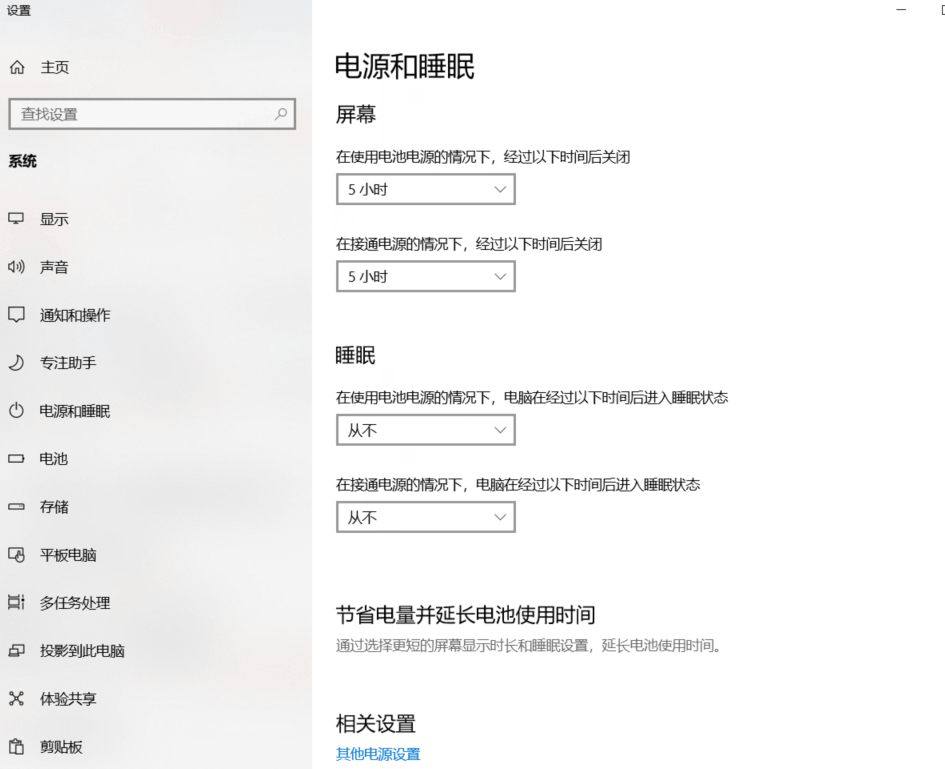This screenshot has width=945, height=769.
Task: Click the notification icon for 通知和操作
Action: (x=16, y=315)
